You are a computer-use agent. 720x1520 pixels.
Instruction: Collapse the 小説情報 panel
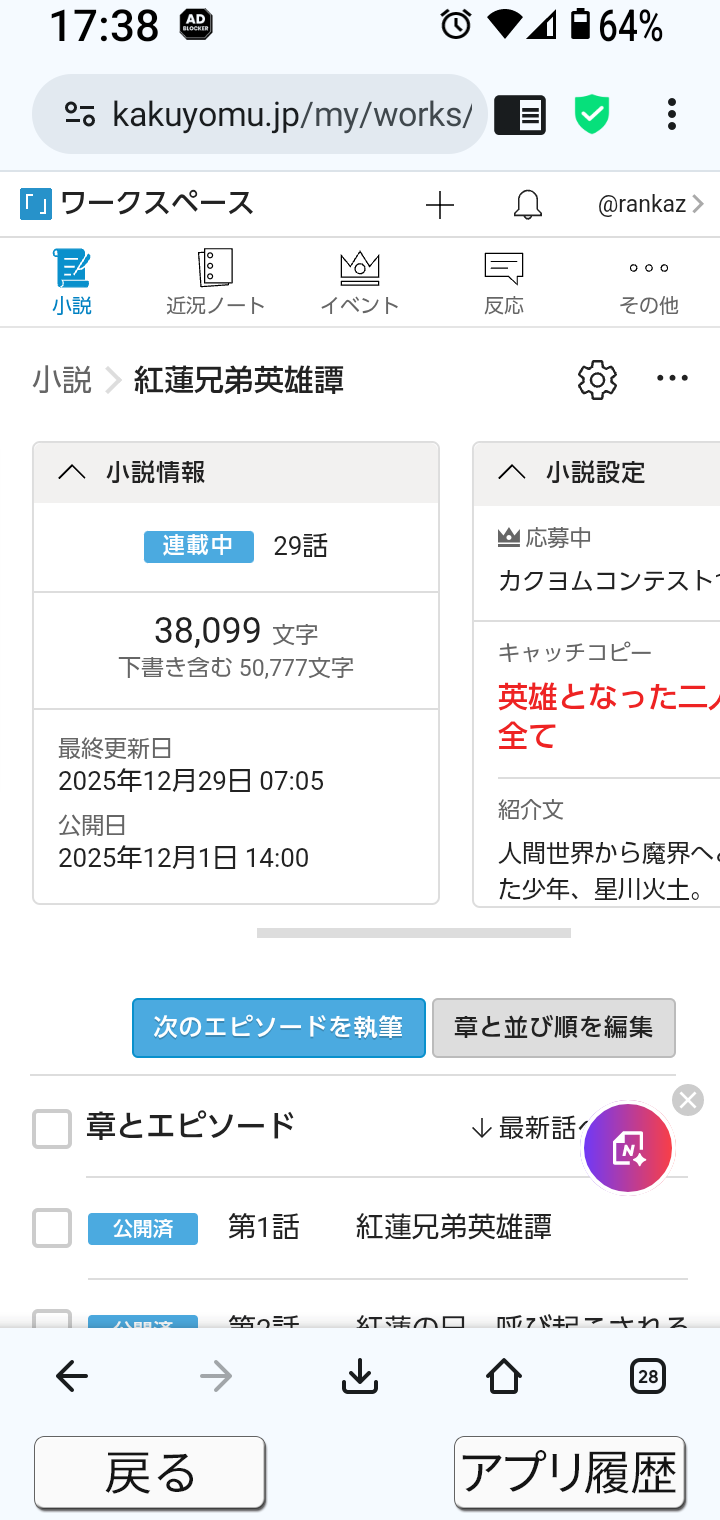click(72, 473)
